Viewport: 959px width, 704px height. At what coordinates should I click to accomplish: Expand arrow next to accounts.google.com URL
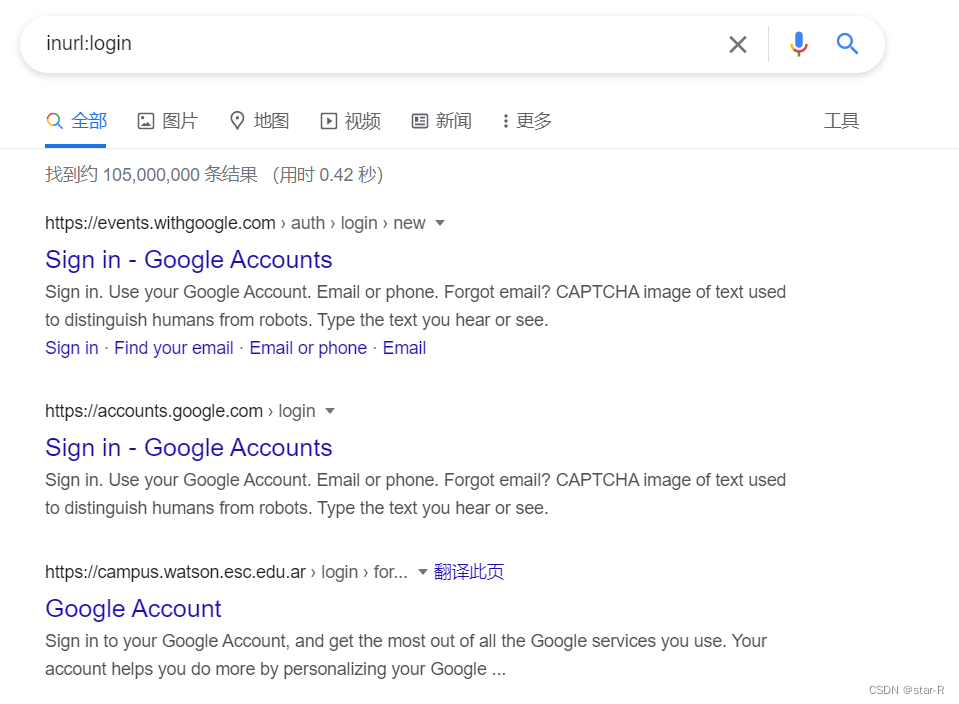(330, 411)
